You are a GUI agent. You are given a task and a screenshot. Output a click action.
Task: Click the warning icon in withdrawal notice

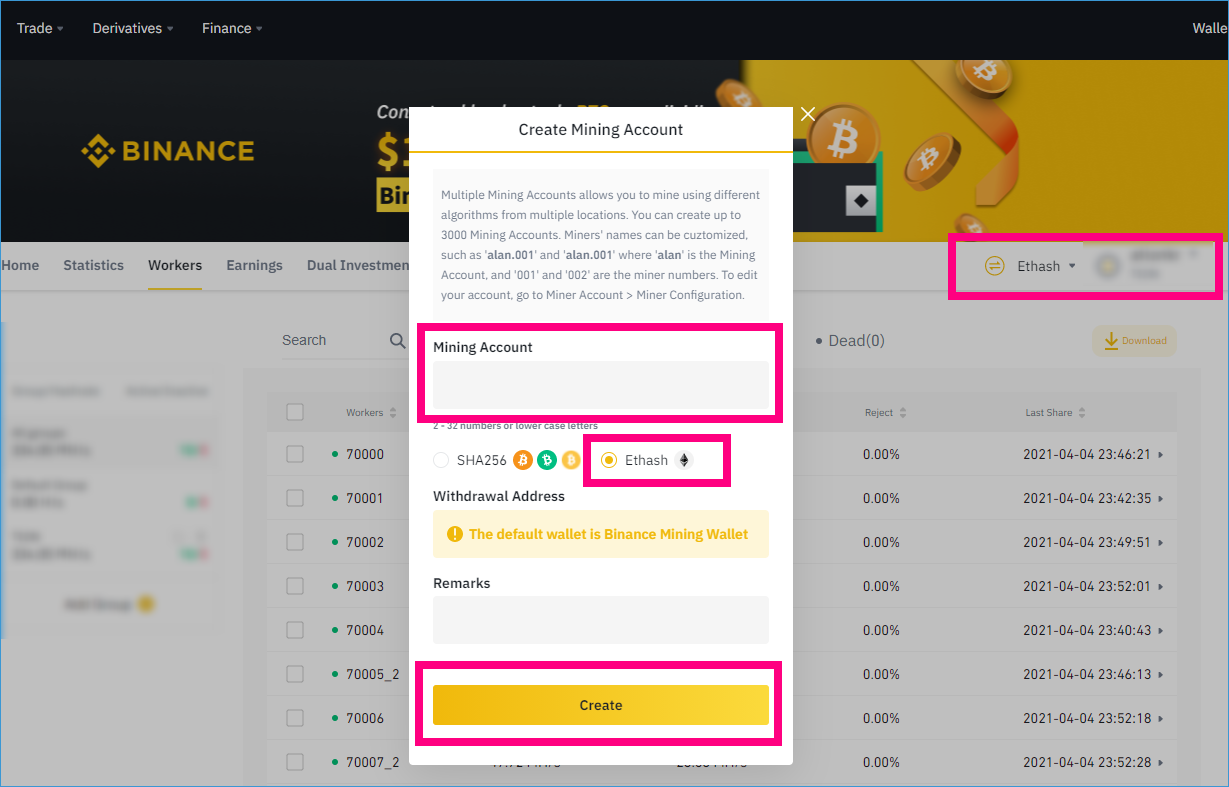[455, 534]
